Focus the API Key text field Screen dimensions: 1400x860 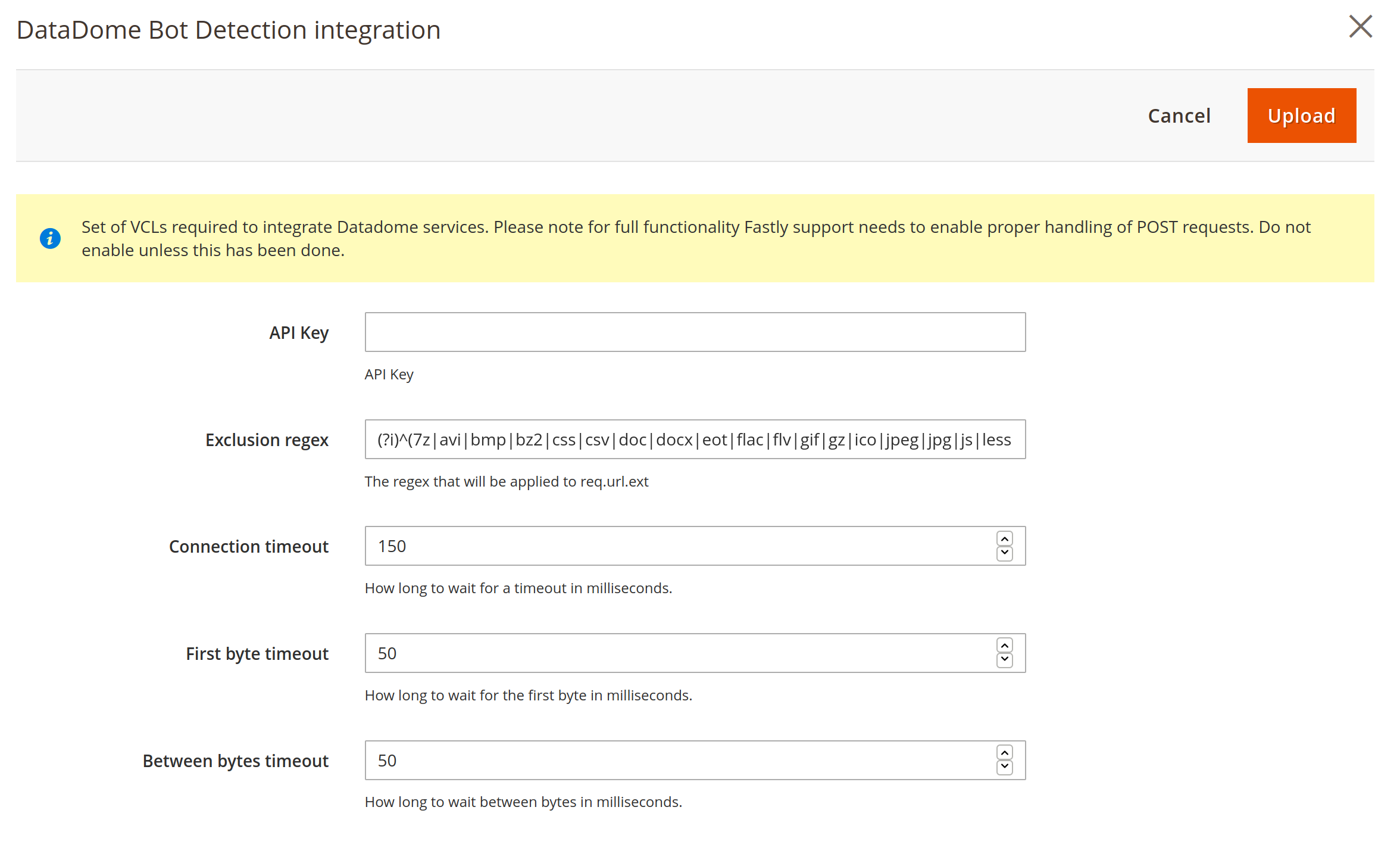(695, 332)
